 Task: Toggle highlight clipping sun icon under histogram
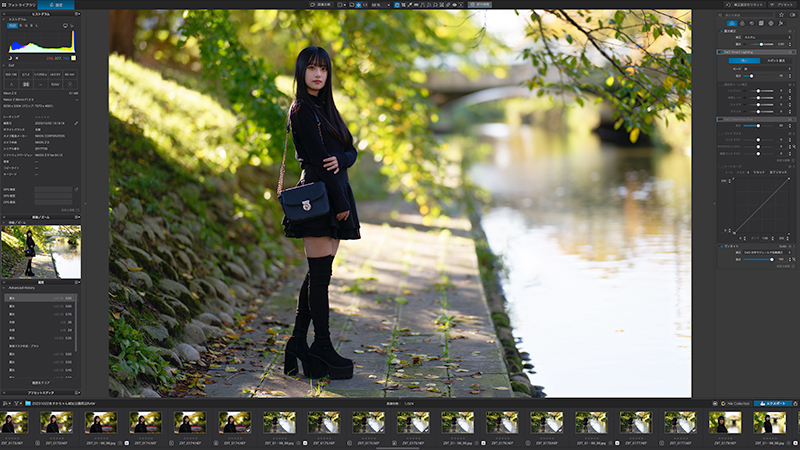(17, 58)
